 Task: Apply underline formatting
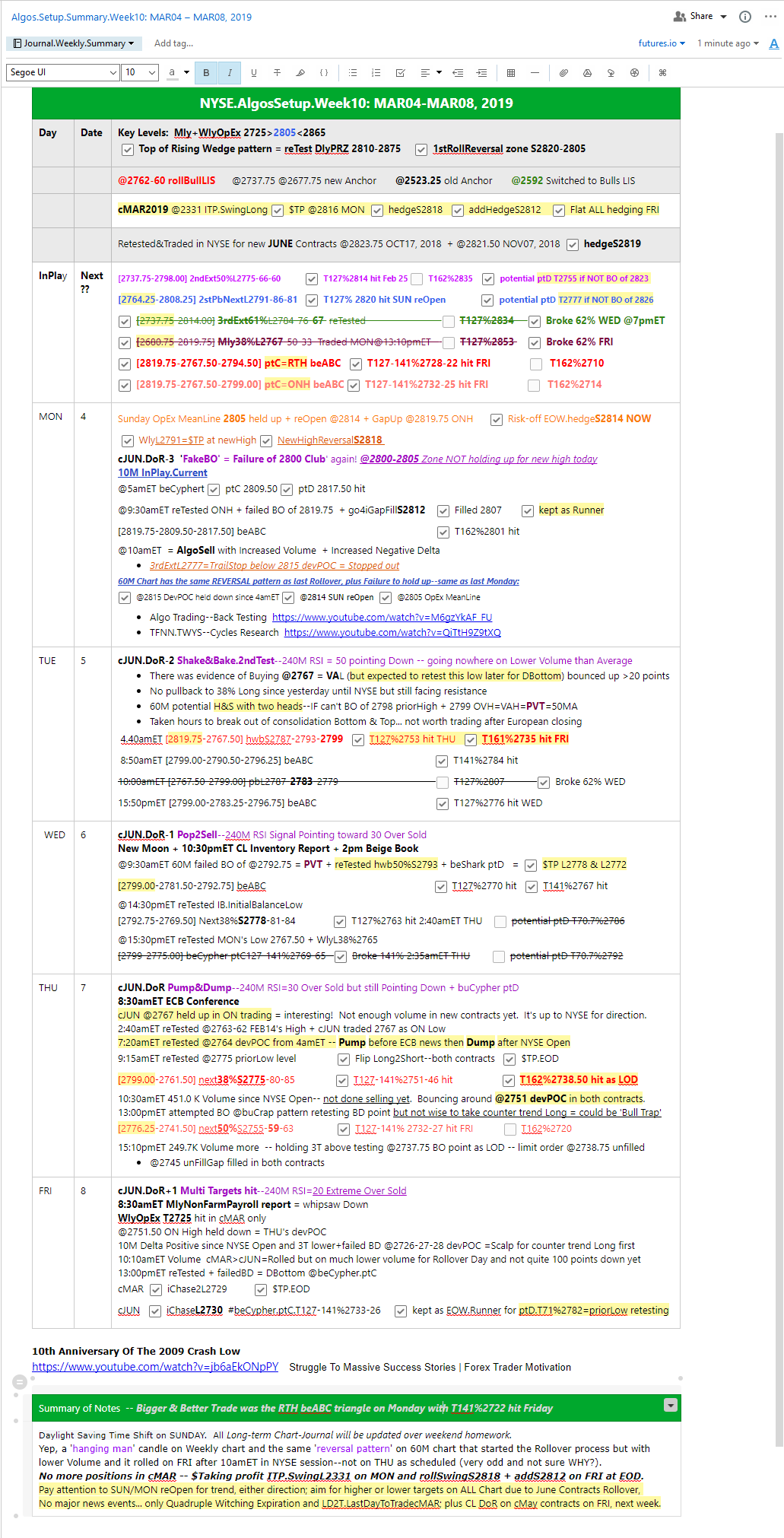pos(253,73)
